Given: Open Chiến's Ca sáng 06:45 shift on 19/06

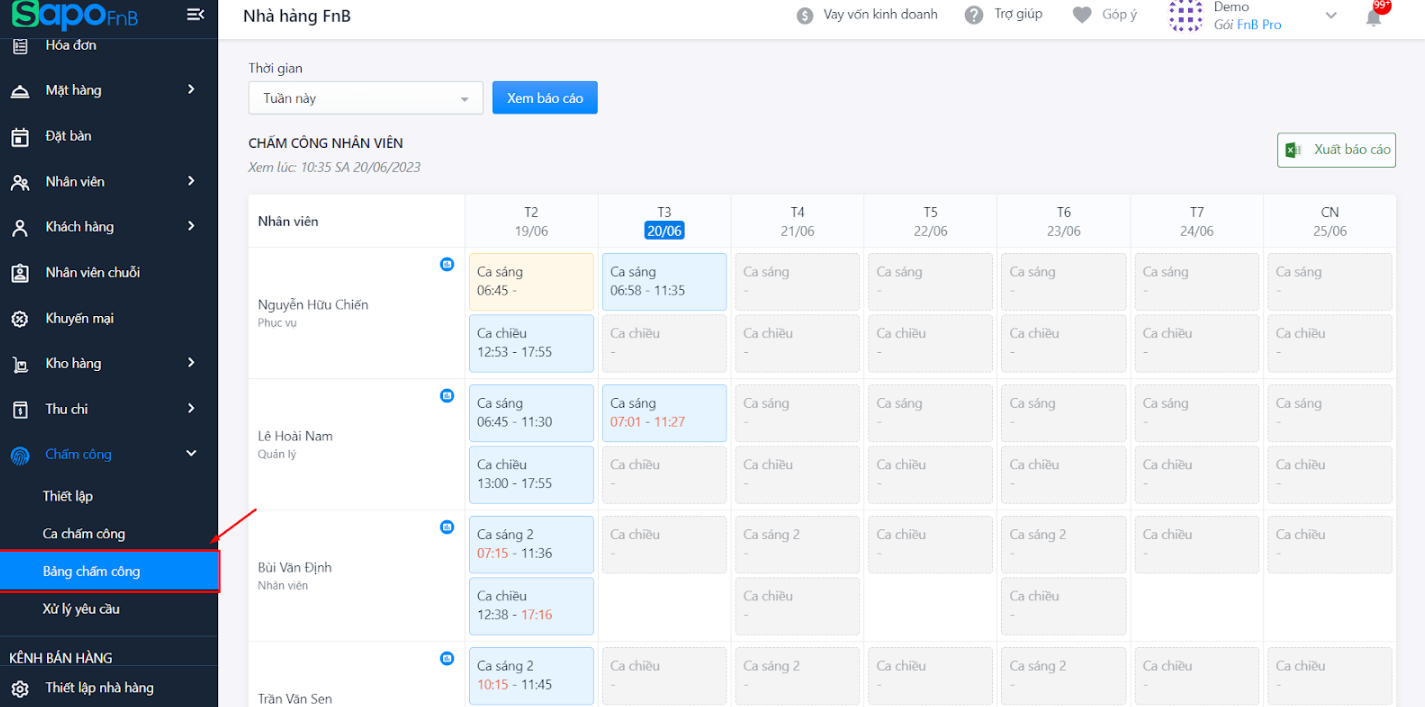Looking at the screenshot, I should 531,282.
